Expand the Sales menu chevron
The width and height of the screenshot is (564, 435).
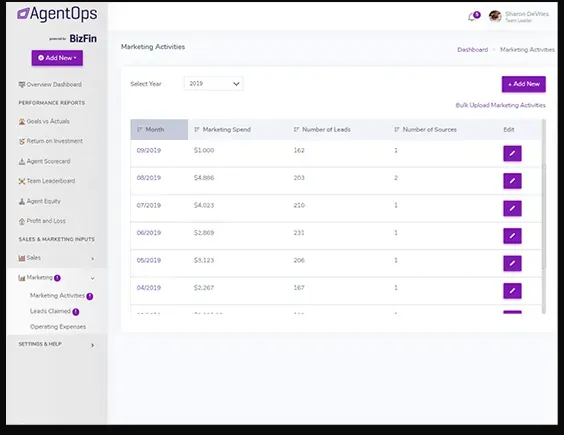[92, 258]
